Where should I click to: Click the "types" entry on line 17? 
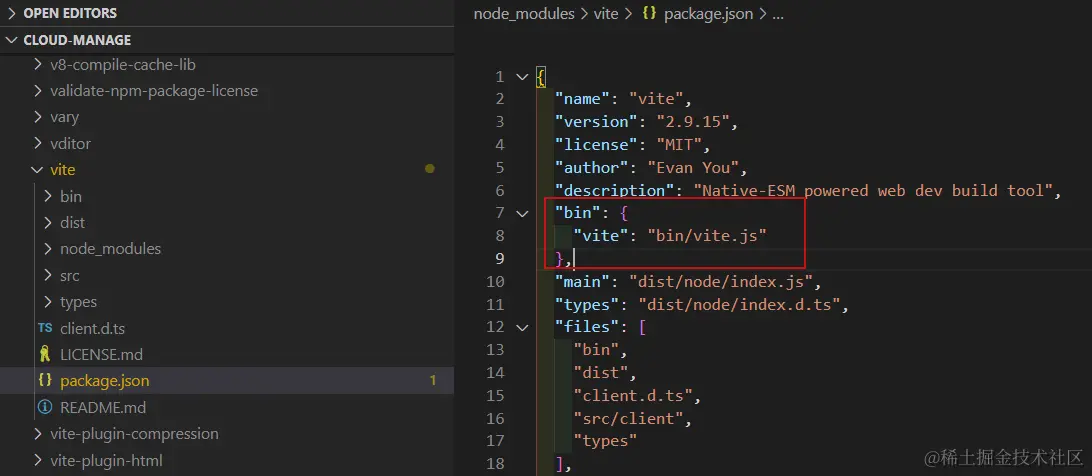coord(605,441)
